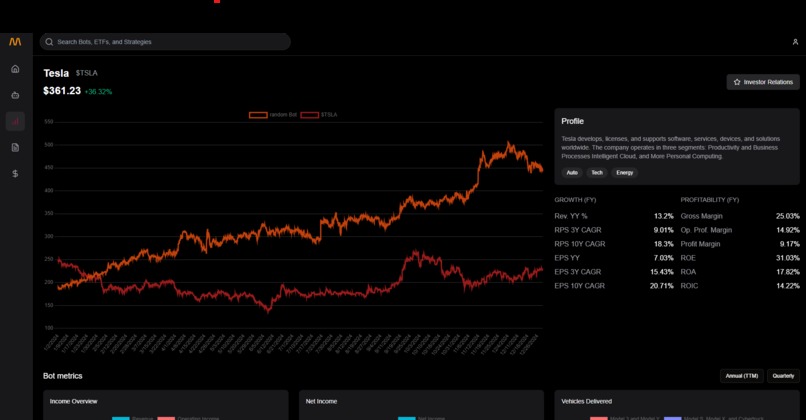Open Investor Relations
Image resolution: width=806 pixels, height=420 pixels.
click(763, 82)
